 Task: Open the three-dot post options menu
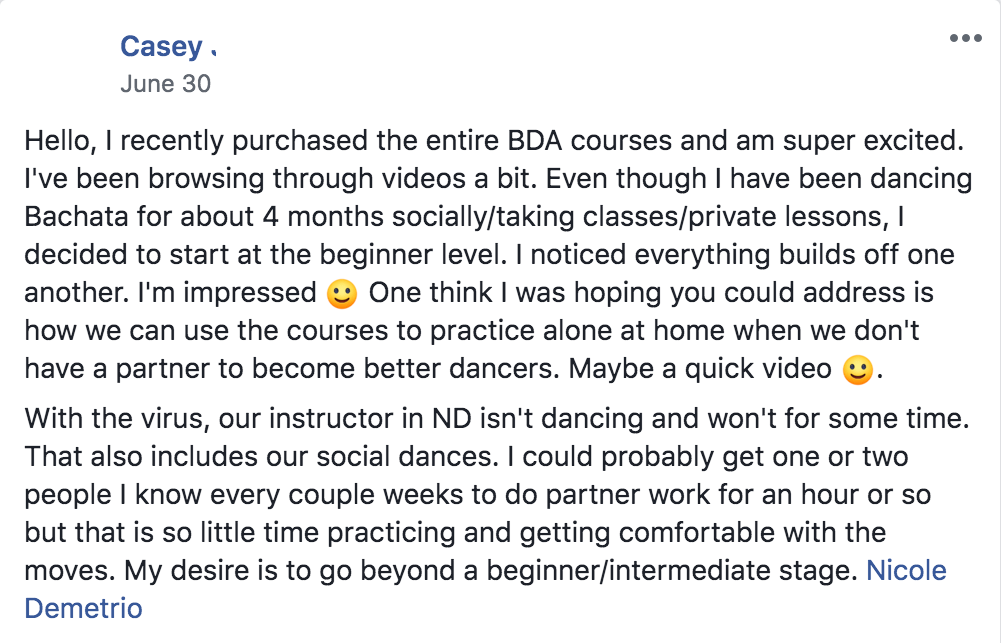pos(966,39)
